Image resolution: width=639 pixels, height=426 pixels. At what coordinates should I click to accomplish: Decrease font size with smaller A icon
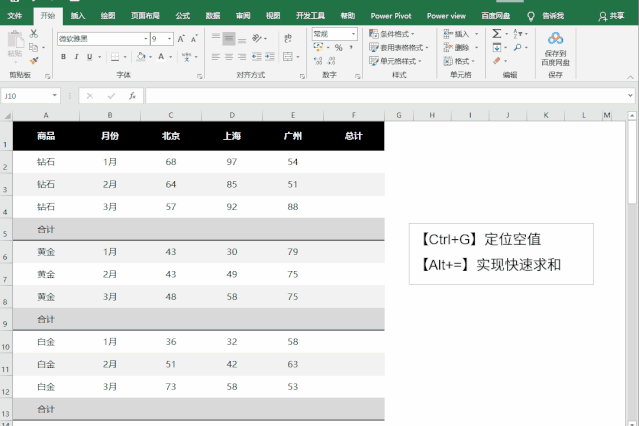[x=194, y=39]
